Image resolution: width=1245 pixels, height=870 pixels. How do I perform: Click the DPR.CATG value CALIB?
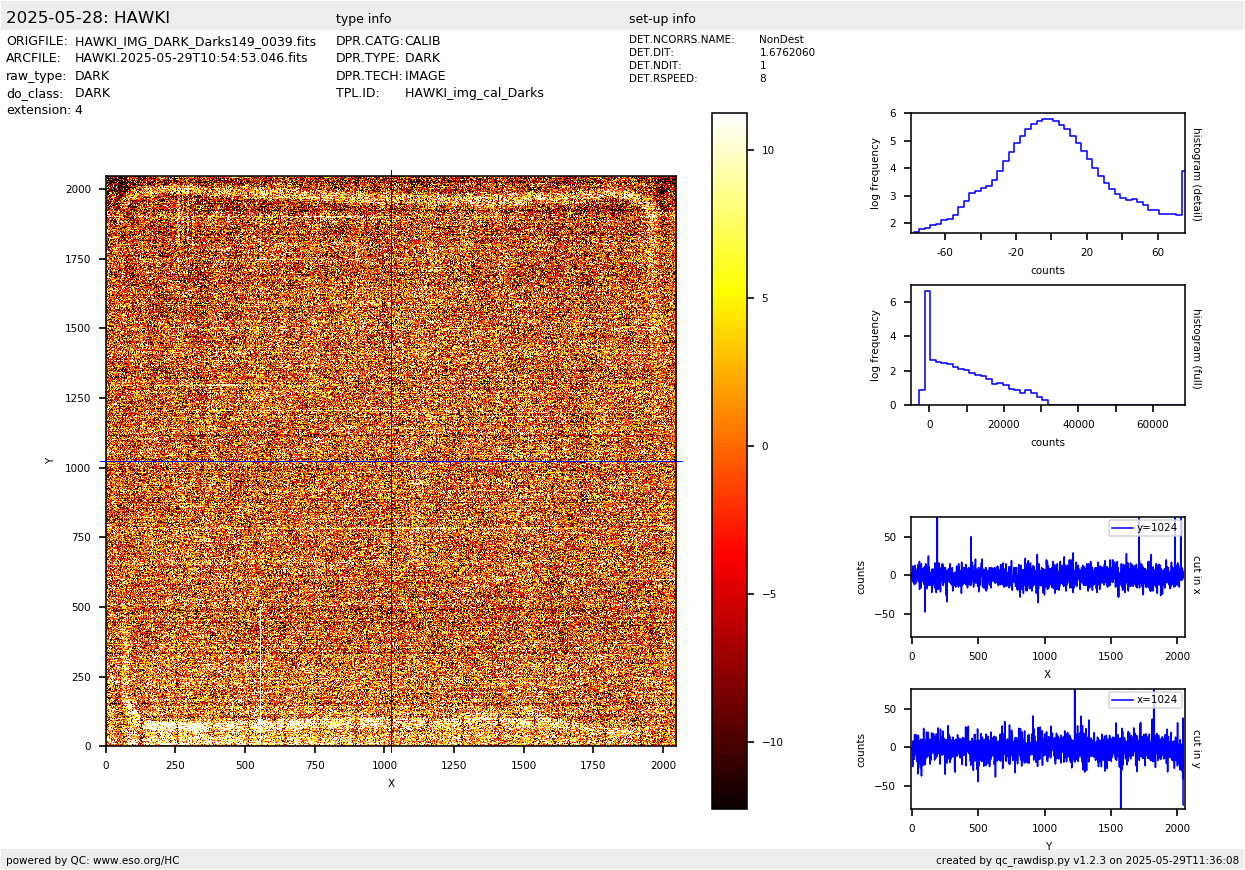pos(422,42)
